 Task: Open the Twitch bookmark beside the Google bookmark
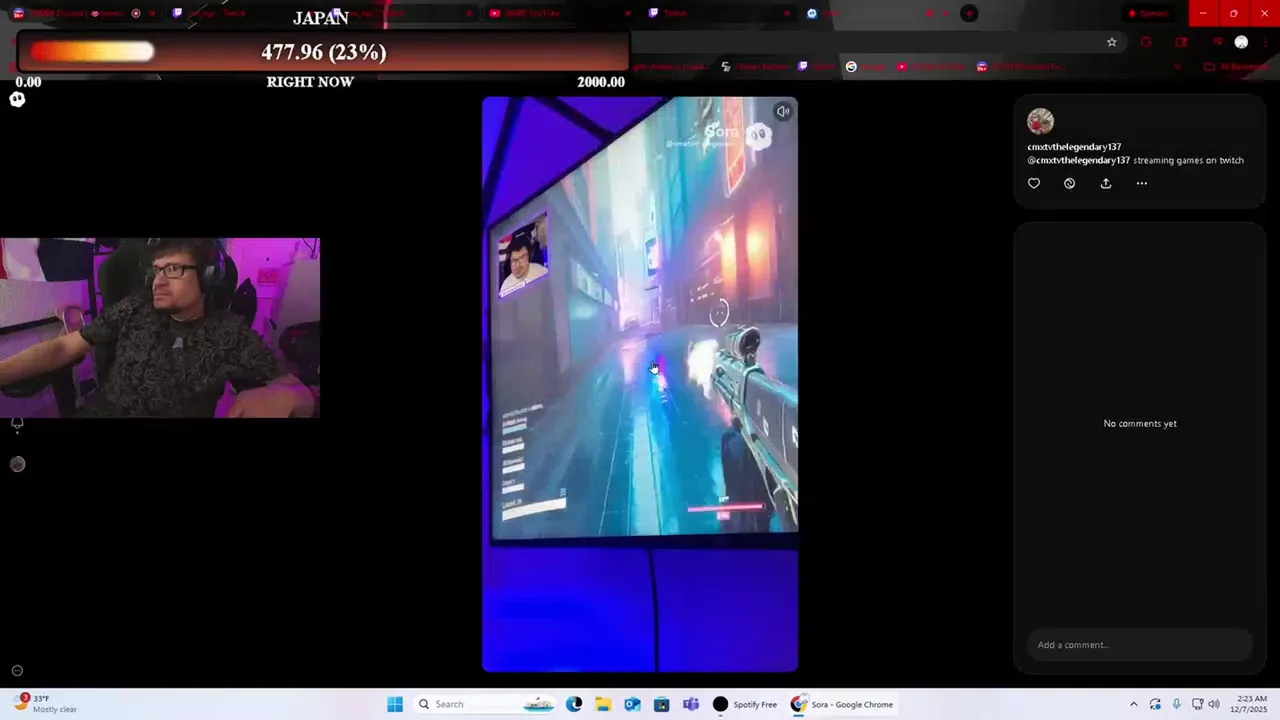tap(816, 67)
